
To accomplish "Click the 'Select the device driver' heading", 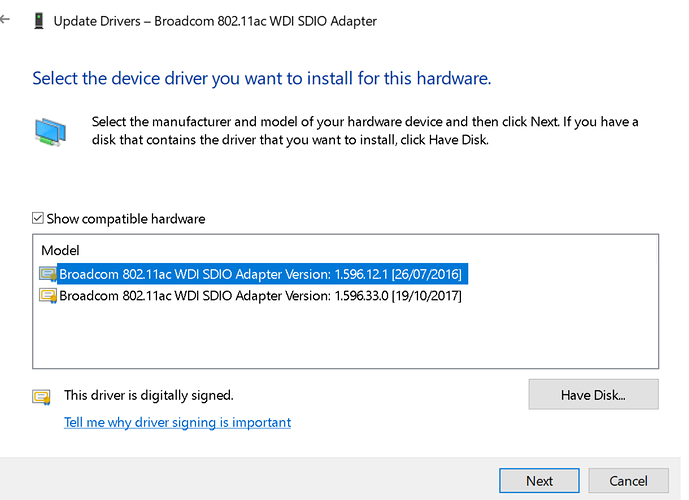I will [262, 79].
